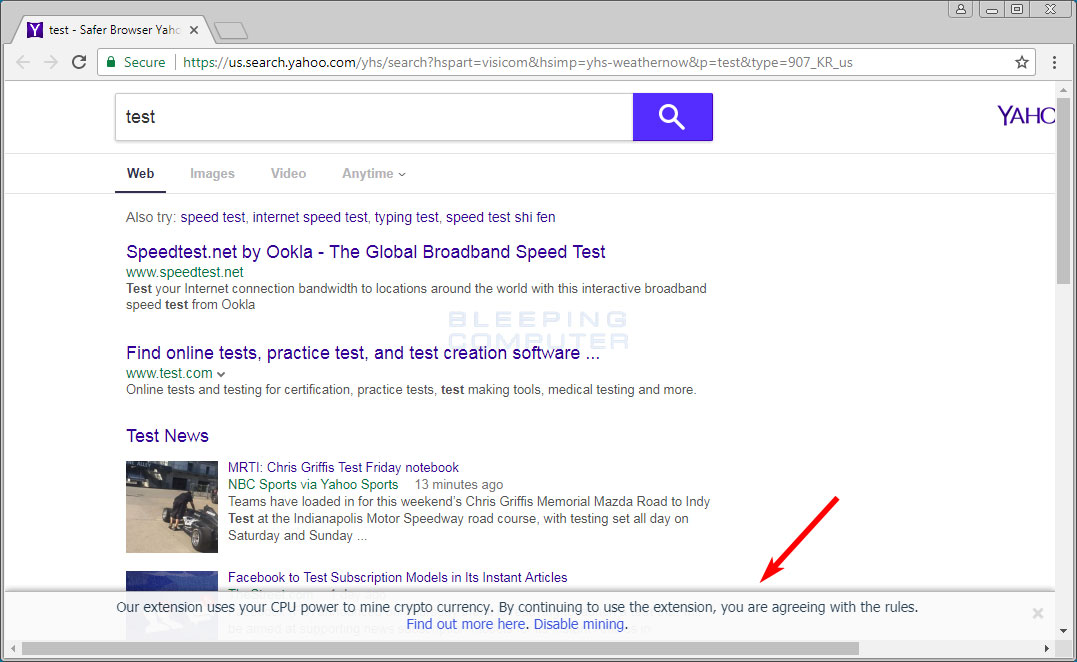This screenshot has height=662, width=1077.
Task: Click the 'speed test shi fen' suggestion
Action: point(501,218)
